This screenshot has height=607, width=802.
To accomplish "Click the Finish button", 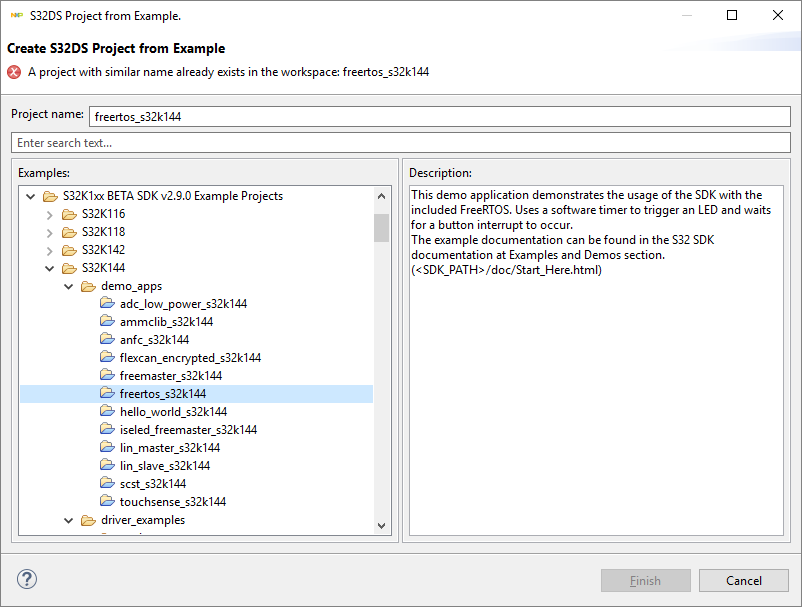I will coord(645,580).
